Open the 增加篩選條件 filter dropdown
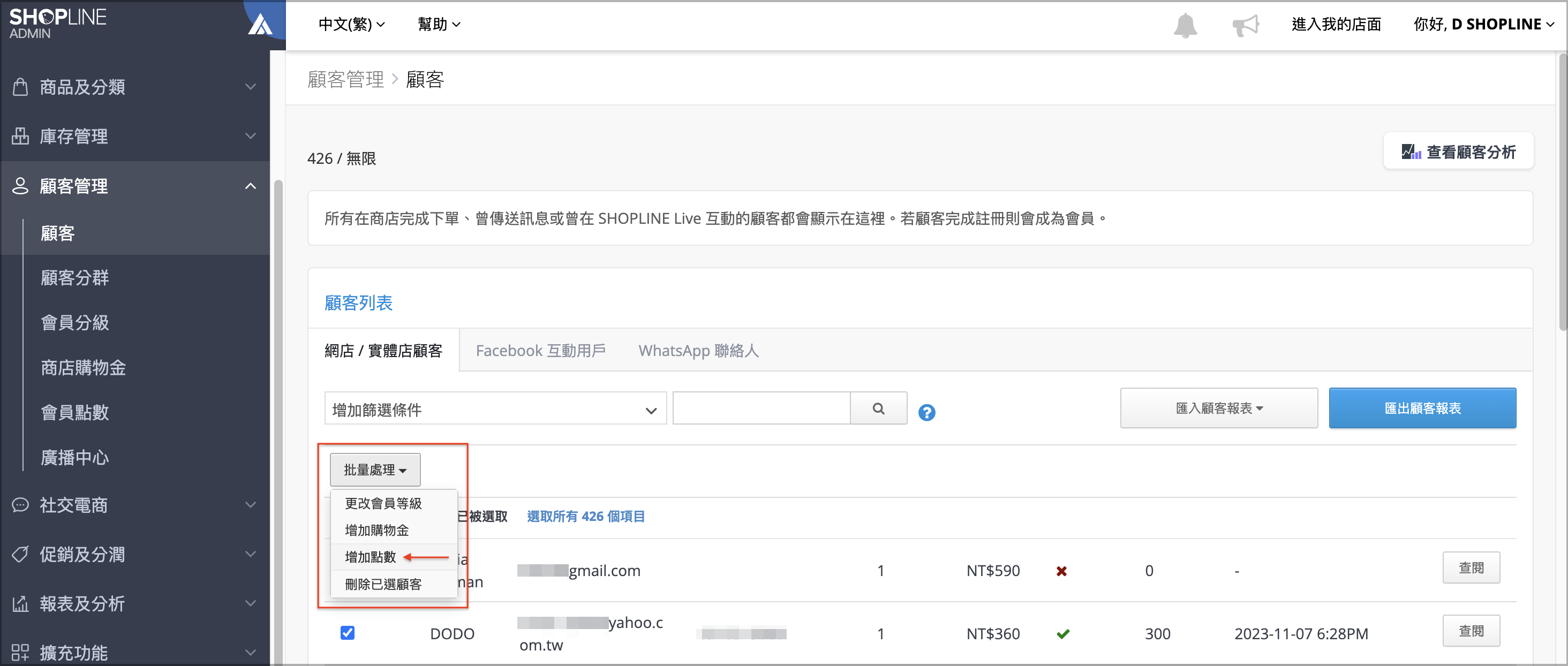Image resolution: width=1568 pixels, height=666 pixels. 495,408
